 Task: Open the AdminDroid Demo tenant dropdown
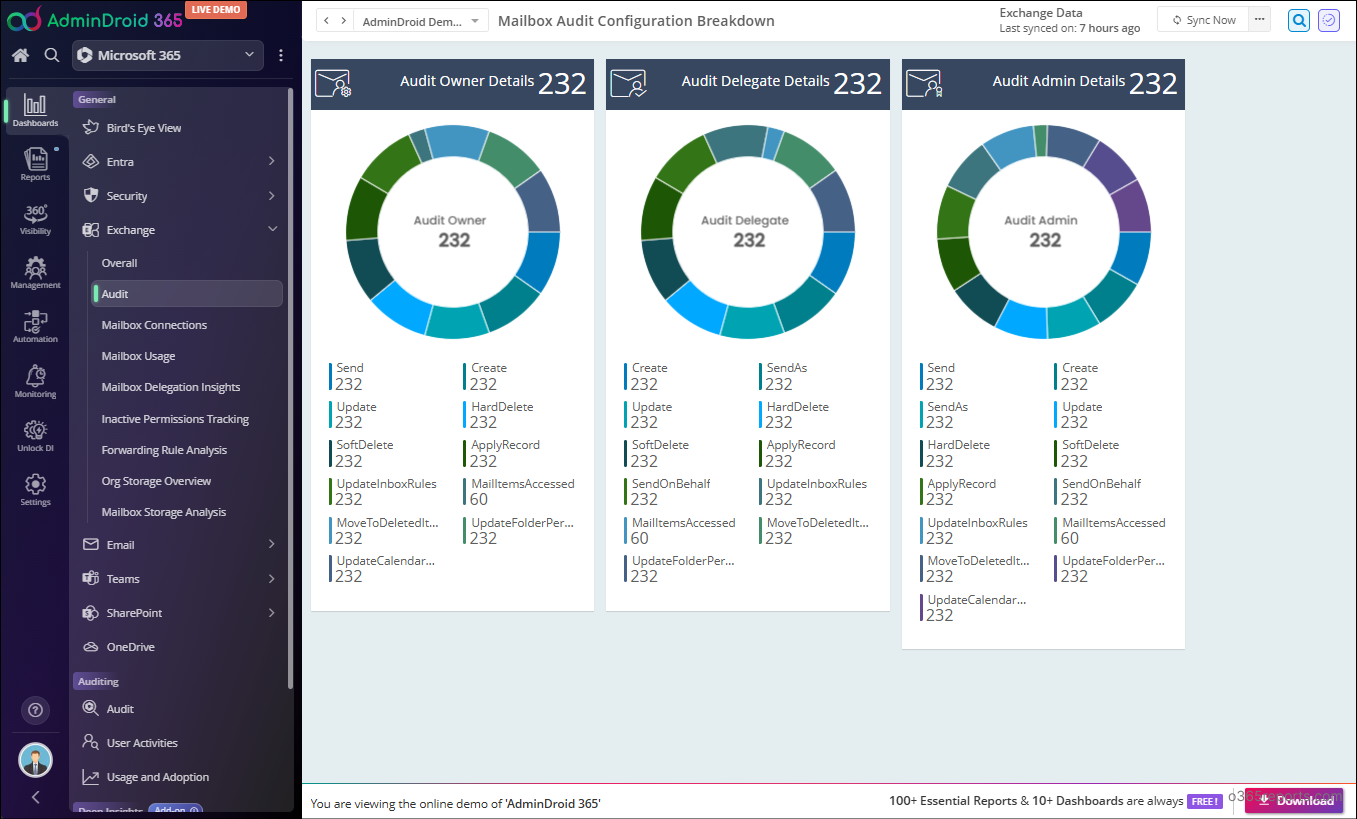421,21
